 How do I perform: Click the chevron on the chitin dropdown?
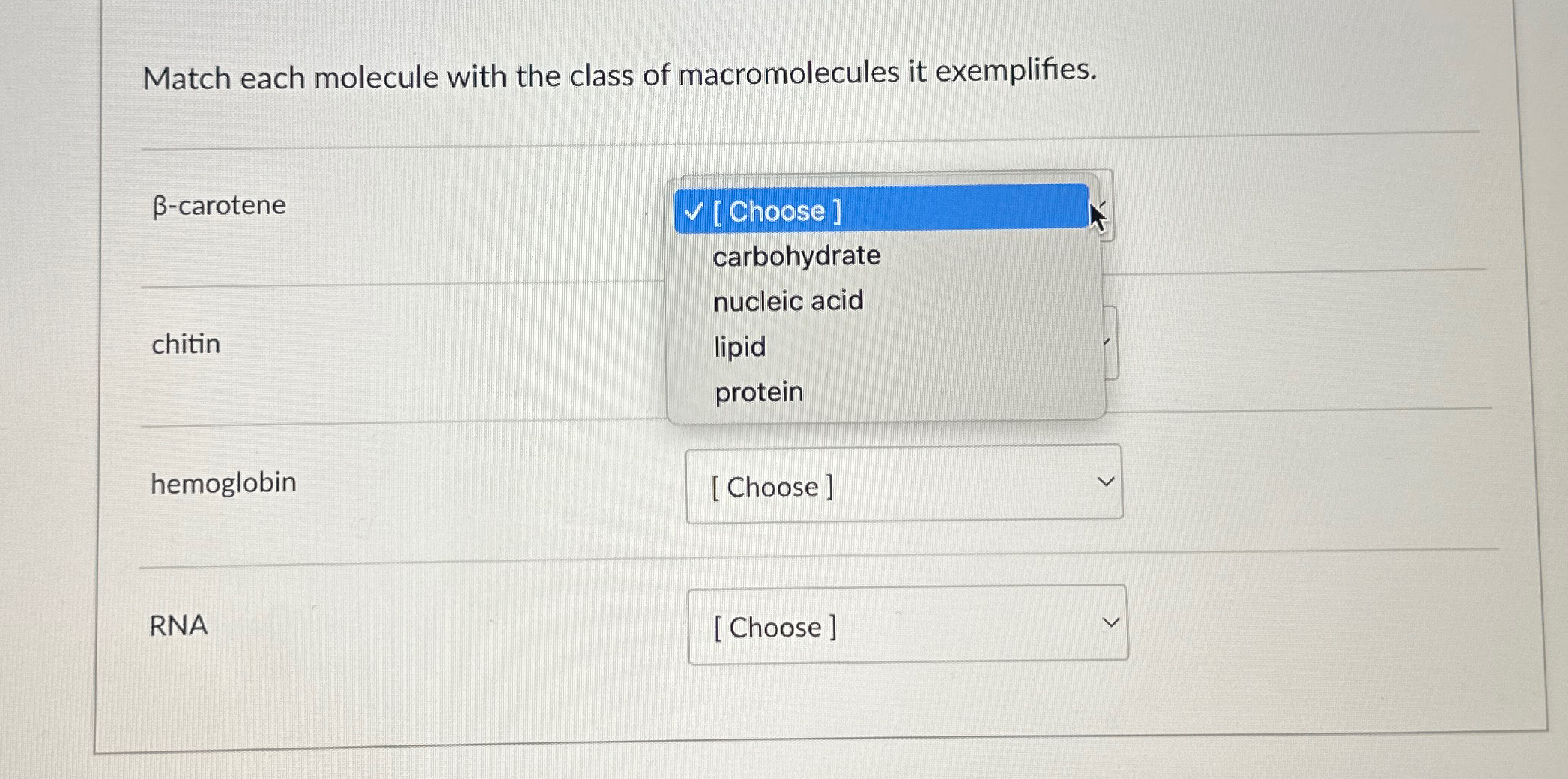[x=1109, y=341]
